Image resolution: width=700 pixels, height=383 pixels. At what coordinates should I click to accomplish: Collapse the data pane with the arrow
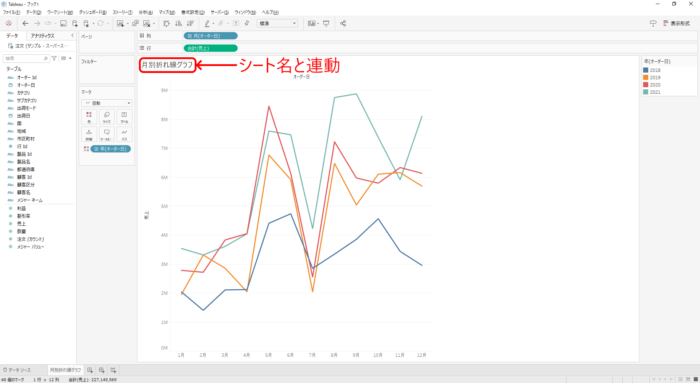(72, 35)
